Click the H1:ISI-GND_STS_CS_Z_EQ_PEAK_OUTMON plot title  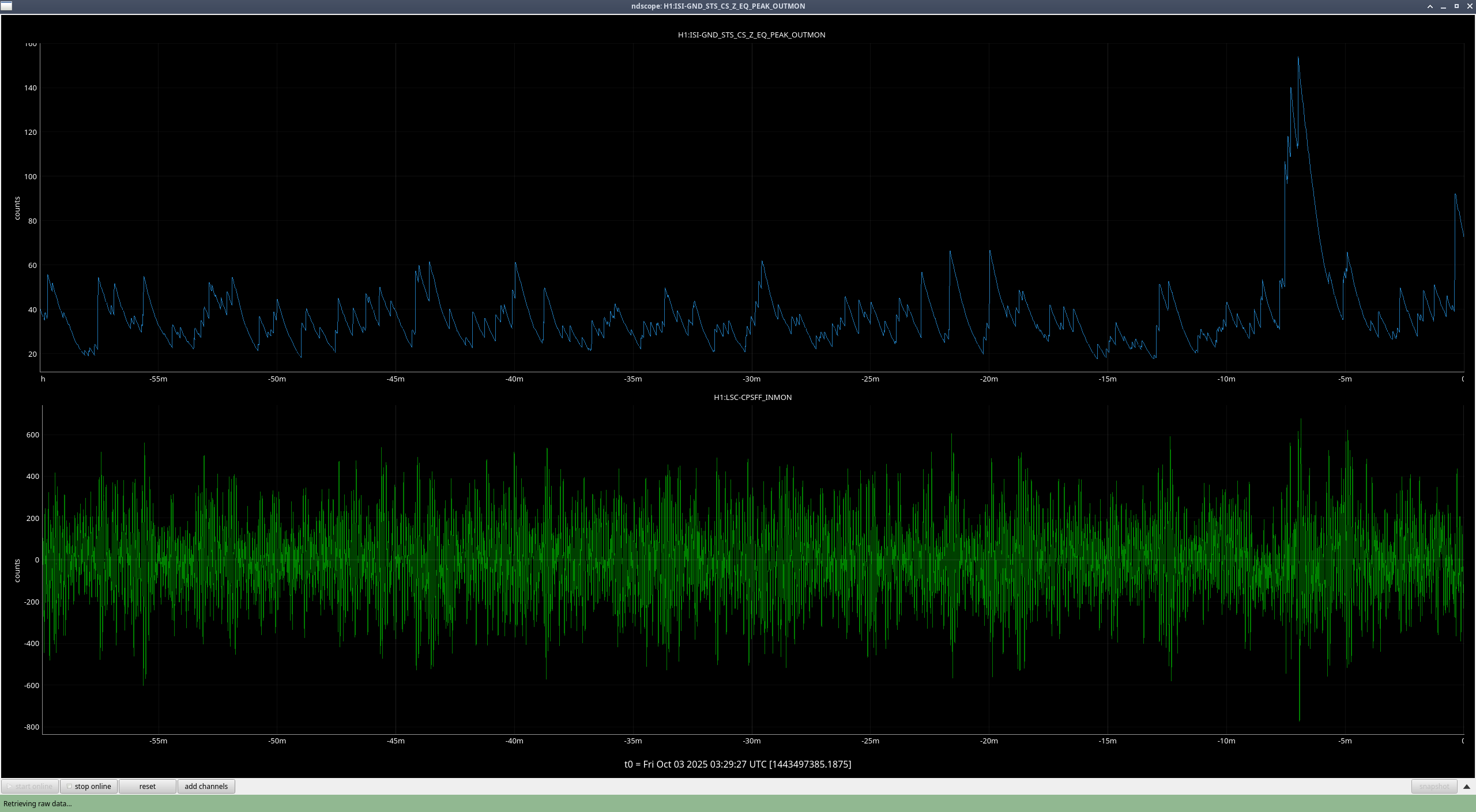coord(751,35)
